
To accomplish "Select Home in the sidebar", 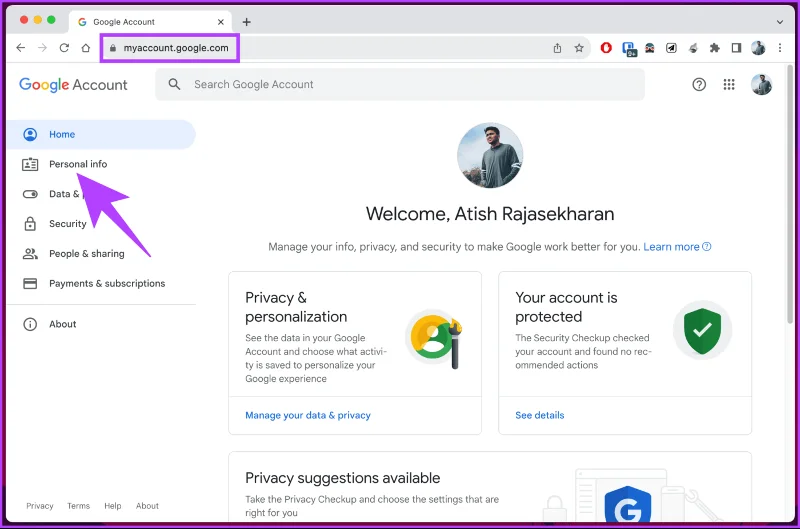I will (101, 134).
